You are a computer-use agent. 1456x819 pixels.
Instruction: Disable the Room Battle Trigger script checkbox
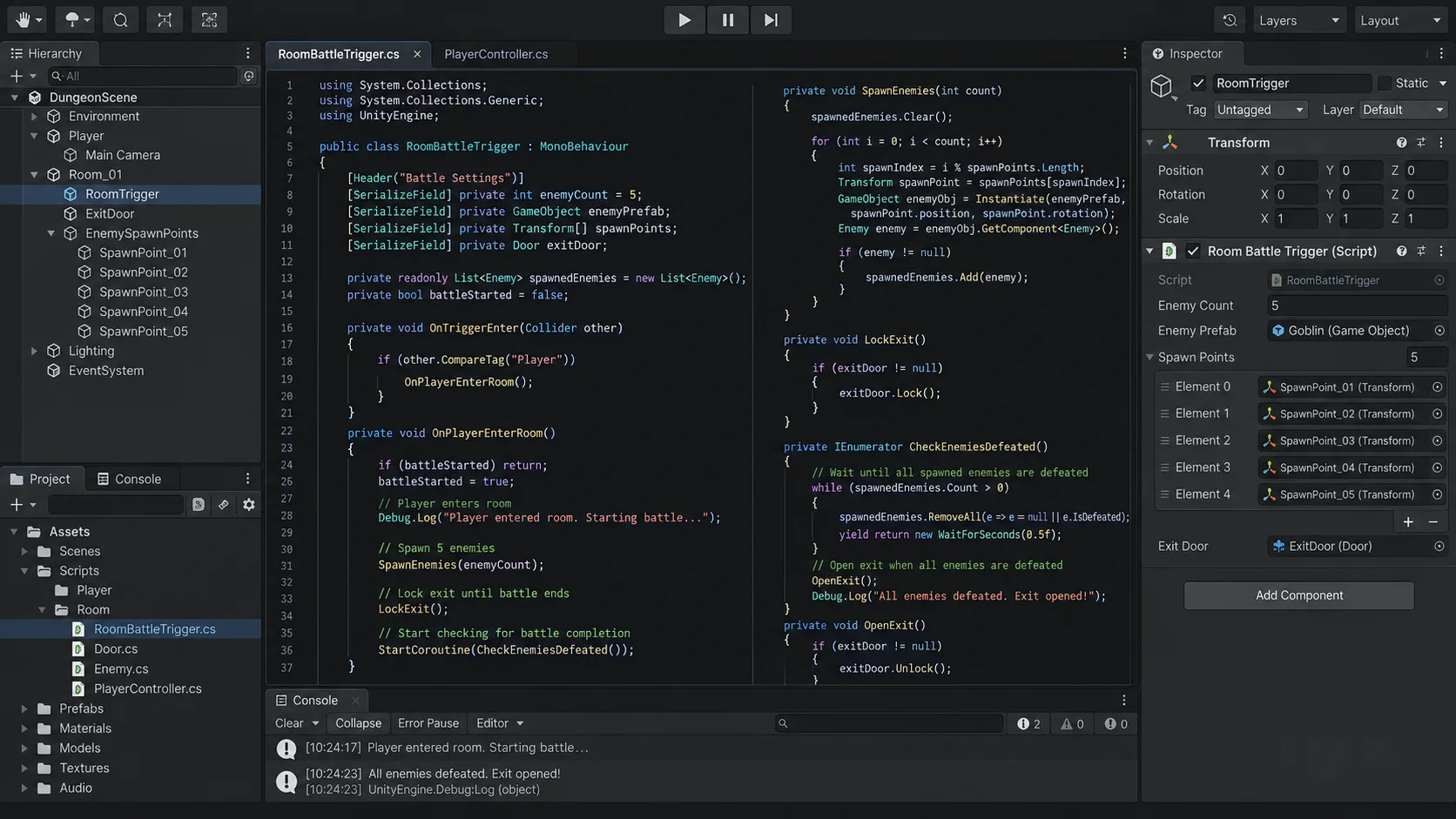(x=1193, y=252)
